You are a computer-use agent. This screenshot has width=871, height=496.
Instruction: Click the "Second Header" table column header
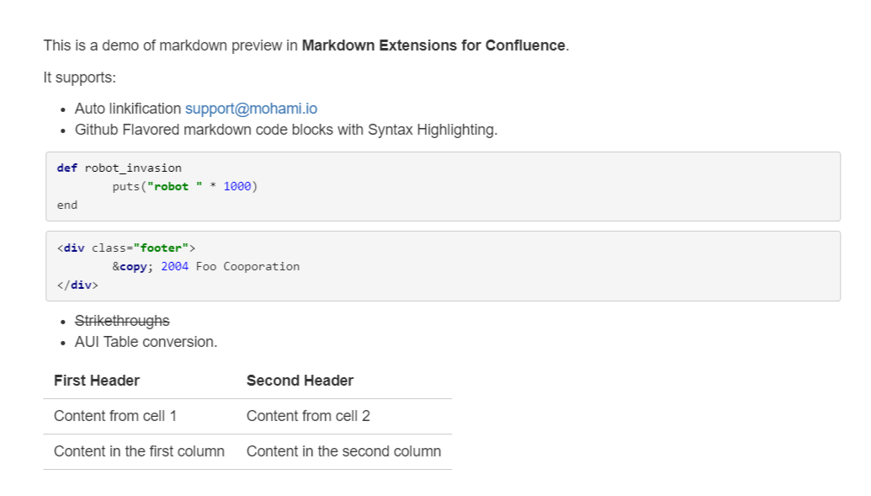(300, 380)
